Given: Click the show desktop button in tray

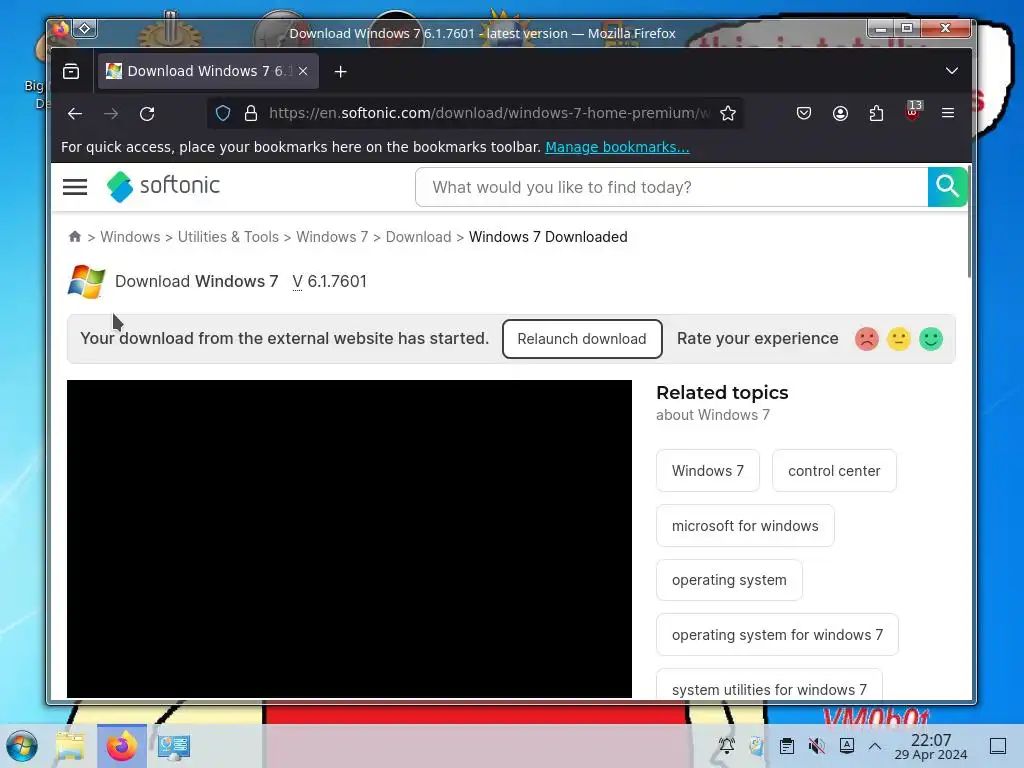Looking at the screenshot, I should coord(998,745).
